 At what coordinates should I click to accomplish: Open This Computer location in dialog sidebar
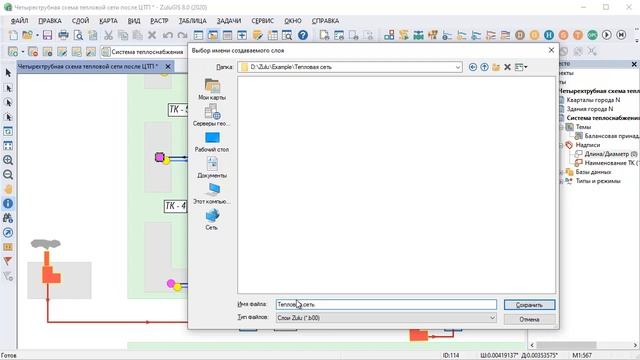point(212,193)
